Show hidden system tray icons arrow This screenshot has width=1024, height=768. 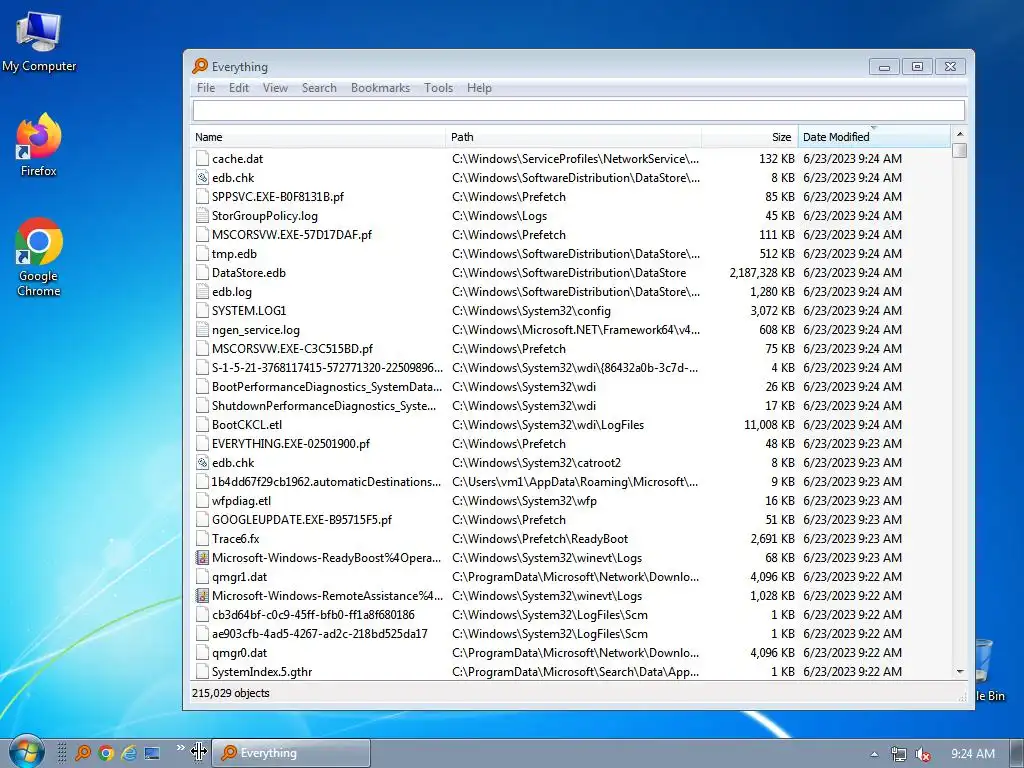coord(874,754)
